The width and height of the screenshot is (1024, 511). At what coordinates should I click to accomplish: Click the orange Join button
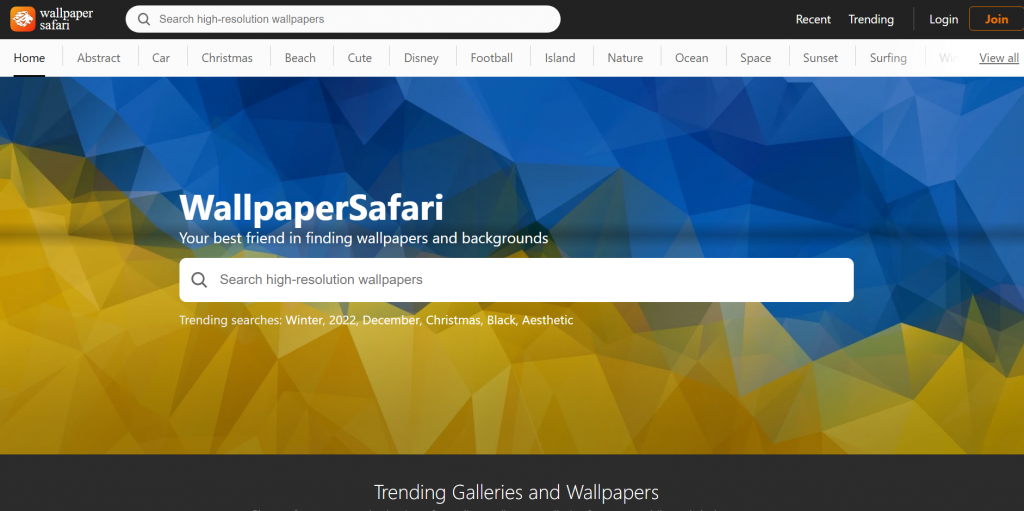point(996,19)
